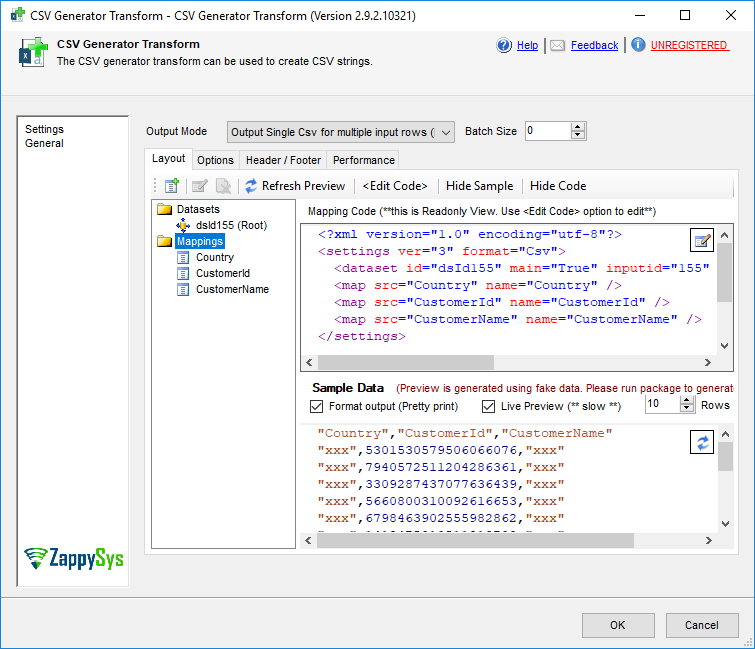Select Settings in the left panel
Viewport: 755px width, 649px height.
pos(44,129)
